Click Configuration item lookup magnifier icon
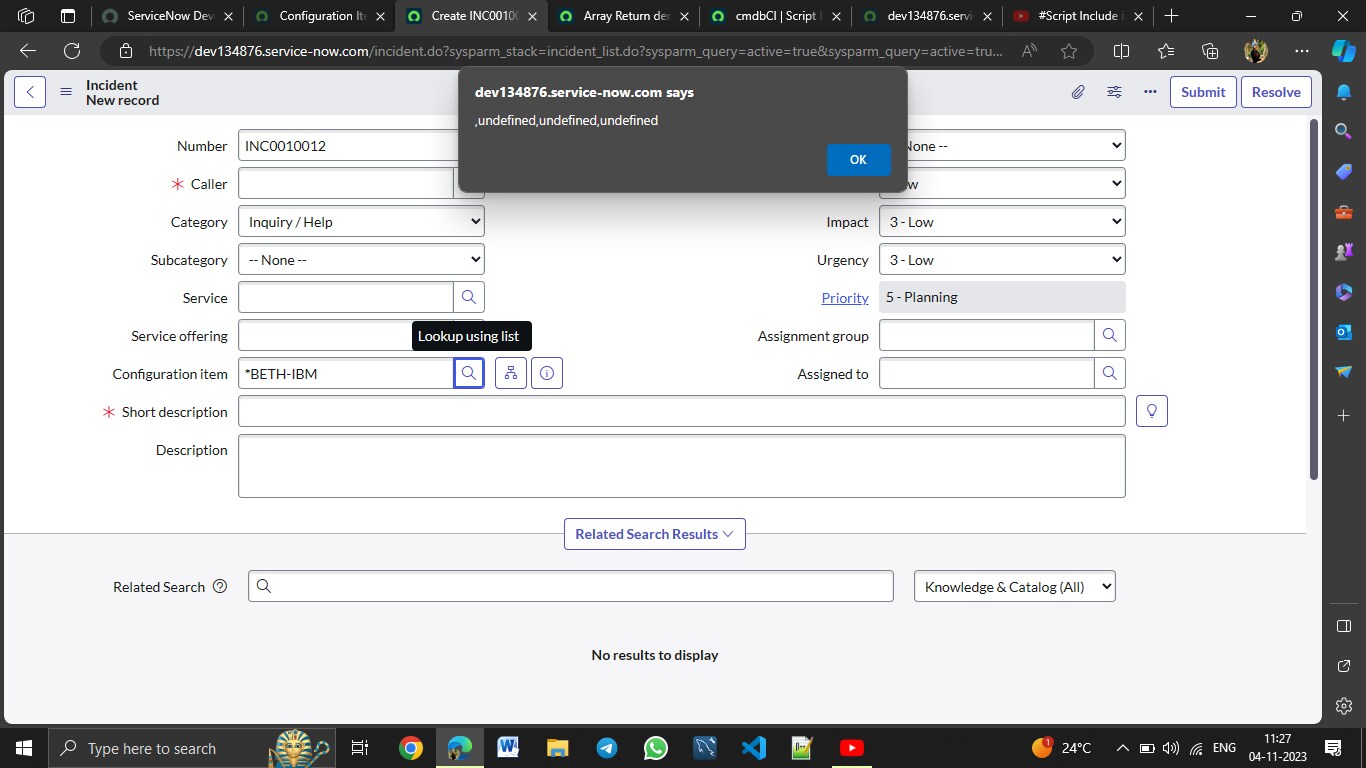Image resolution: width=1366 pixels, height=768 pixels. pyautogui.click(x=469, y=374)
